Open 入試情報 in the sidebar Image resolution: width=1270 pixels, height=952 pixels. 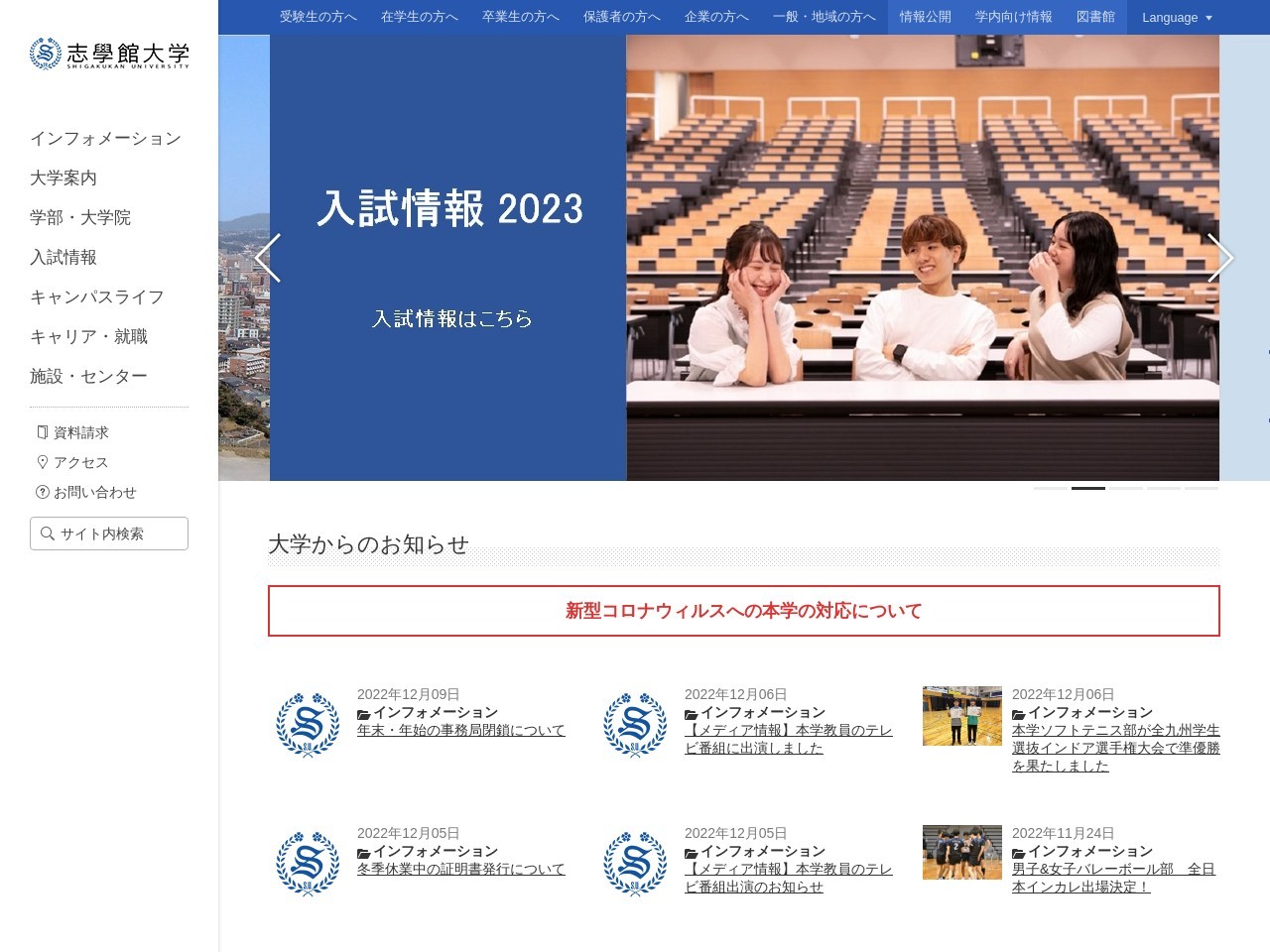coord(63,257)
